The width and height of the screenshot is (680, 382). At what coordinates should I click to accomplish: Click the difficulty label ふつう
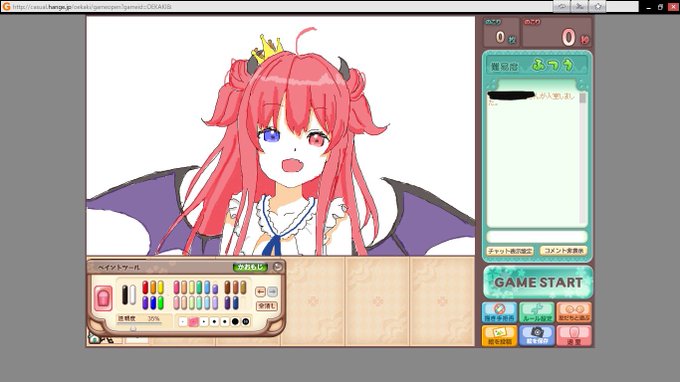pos(553,65)
